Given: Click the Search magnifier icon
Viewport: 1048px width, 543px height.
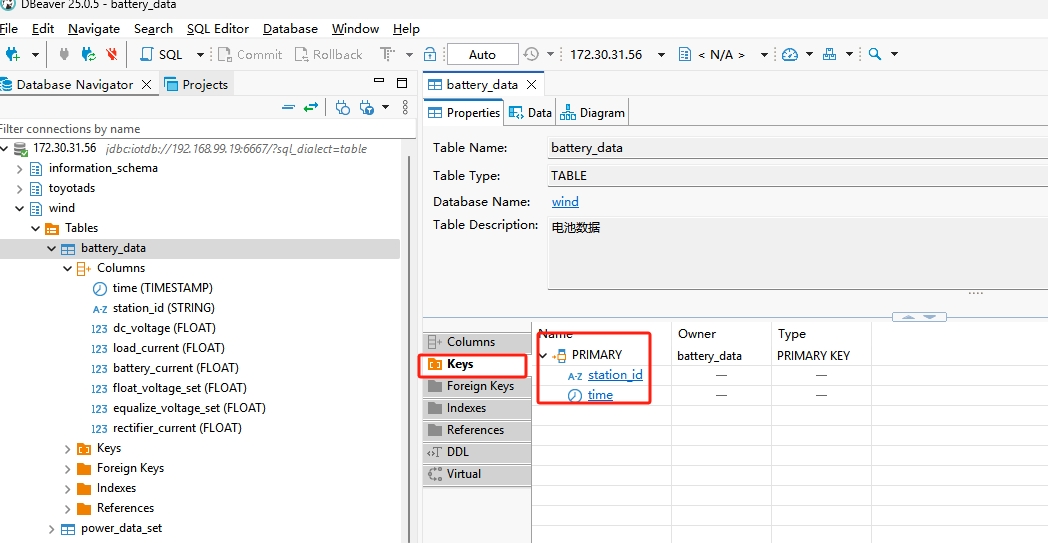Looking at the screenshot, I should 874,54.
